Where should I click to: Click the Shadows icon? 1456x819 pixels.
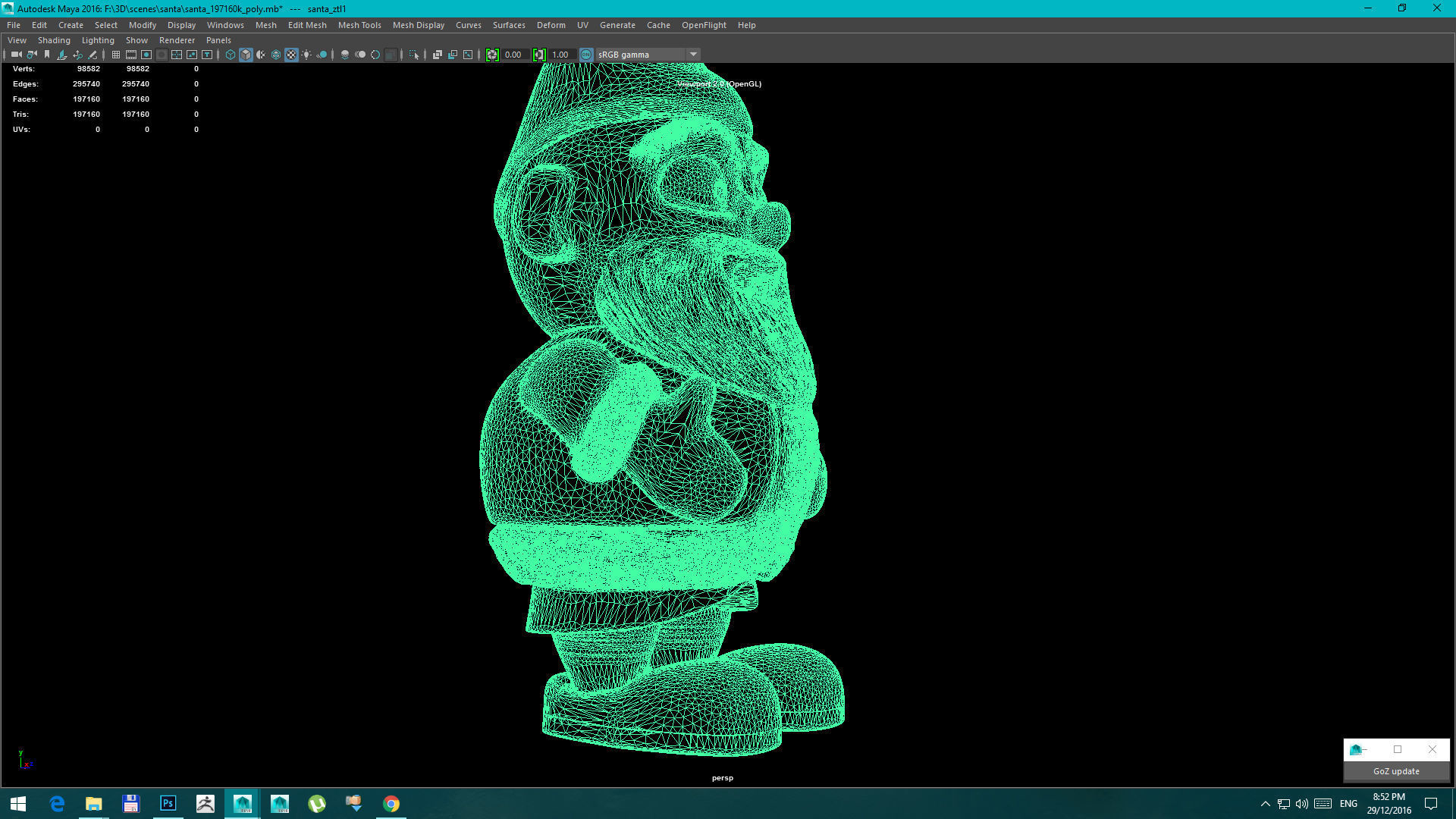coord(322,55)
